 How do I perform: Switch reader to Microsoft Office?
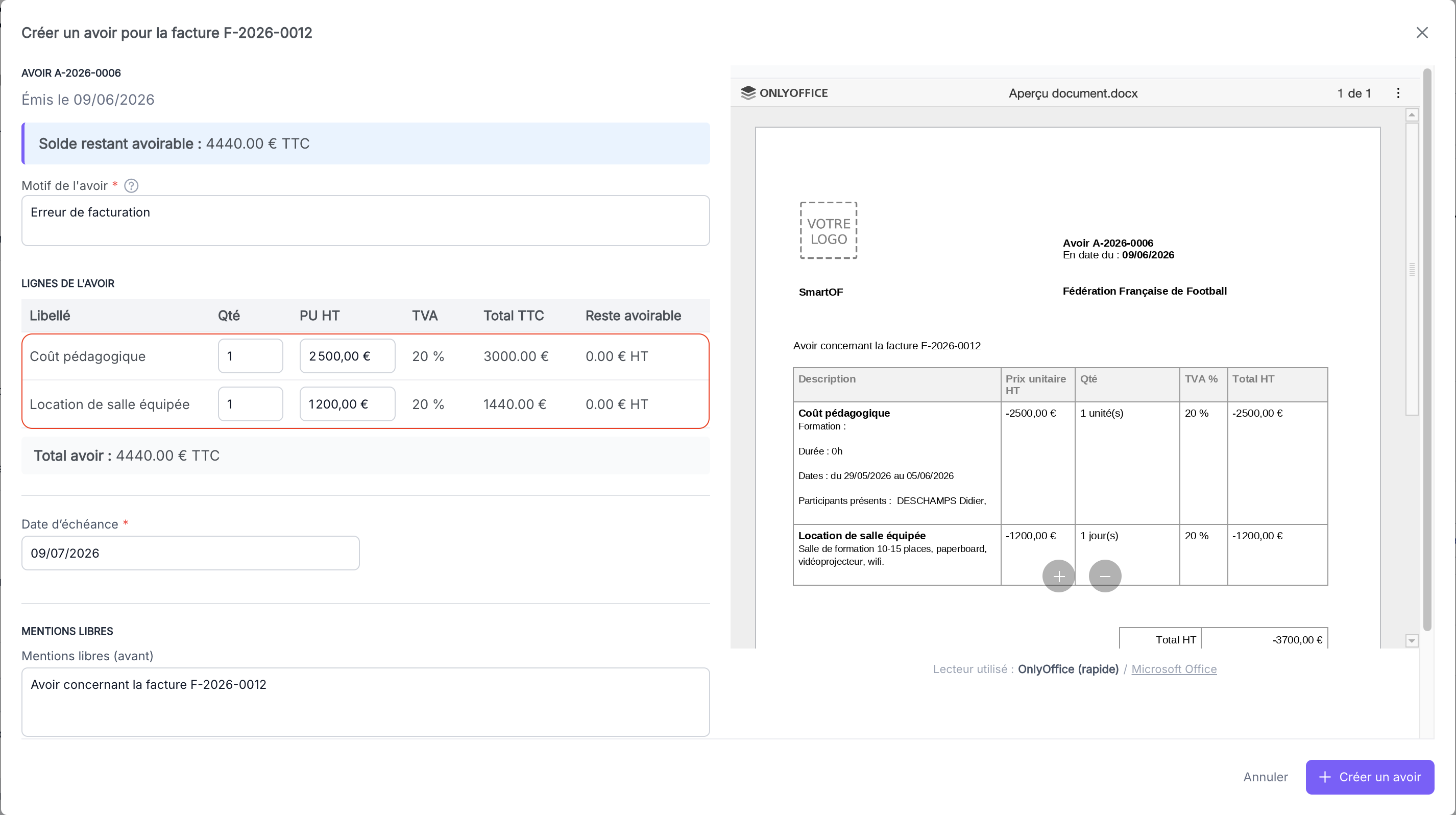pyautogui.click(x=1174, y=669)
